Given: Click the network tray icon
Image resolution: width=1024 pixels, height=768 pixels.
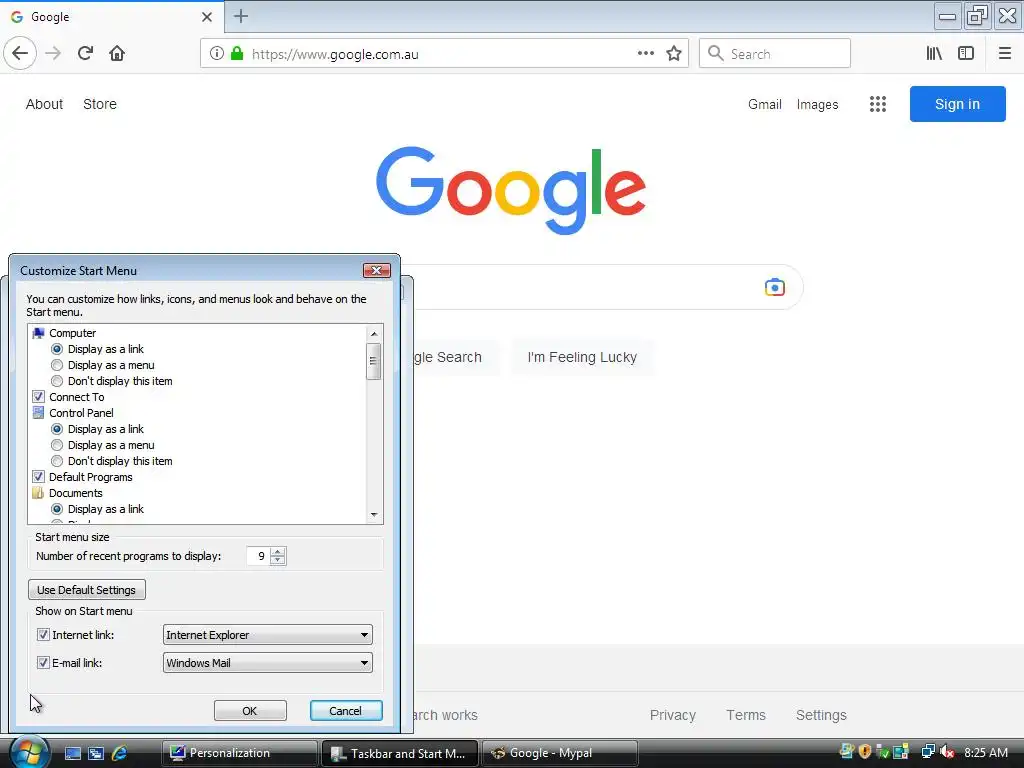Looking at the screenshot, I should pos(928,752).
